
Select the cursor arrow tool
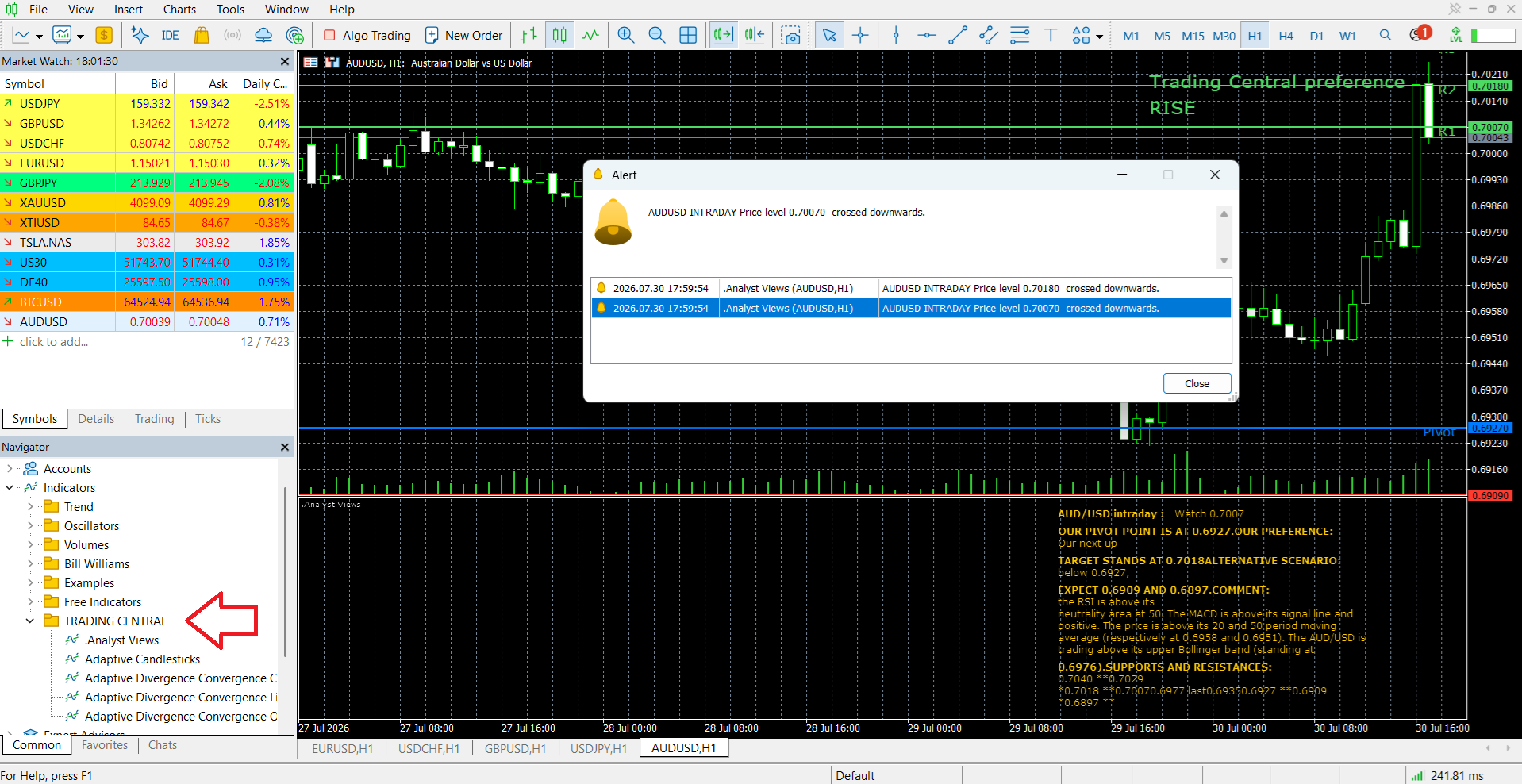(829, 35)
